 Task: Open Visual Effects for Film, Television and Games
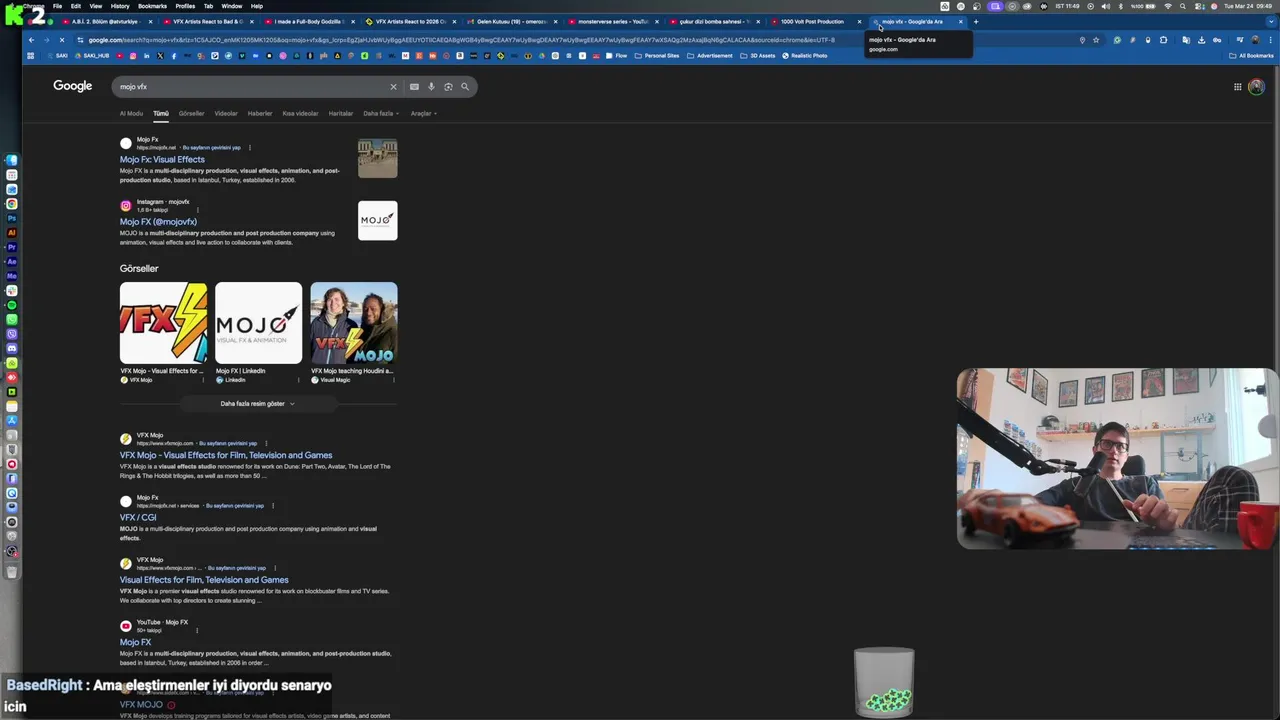(x=204, y=580)
